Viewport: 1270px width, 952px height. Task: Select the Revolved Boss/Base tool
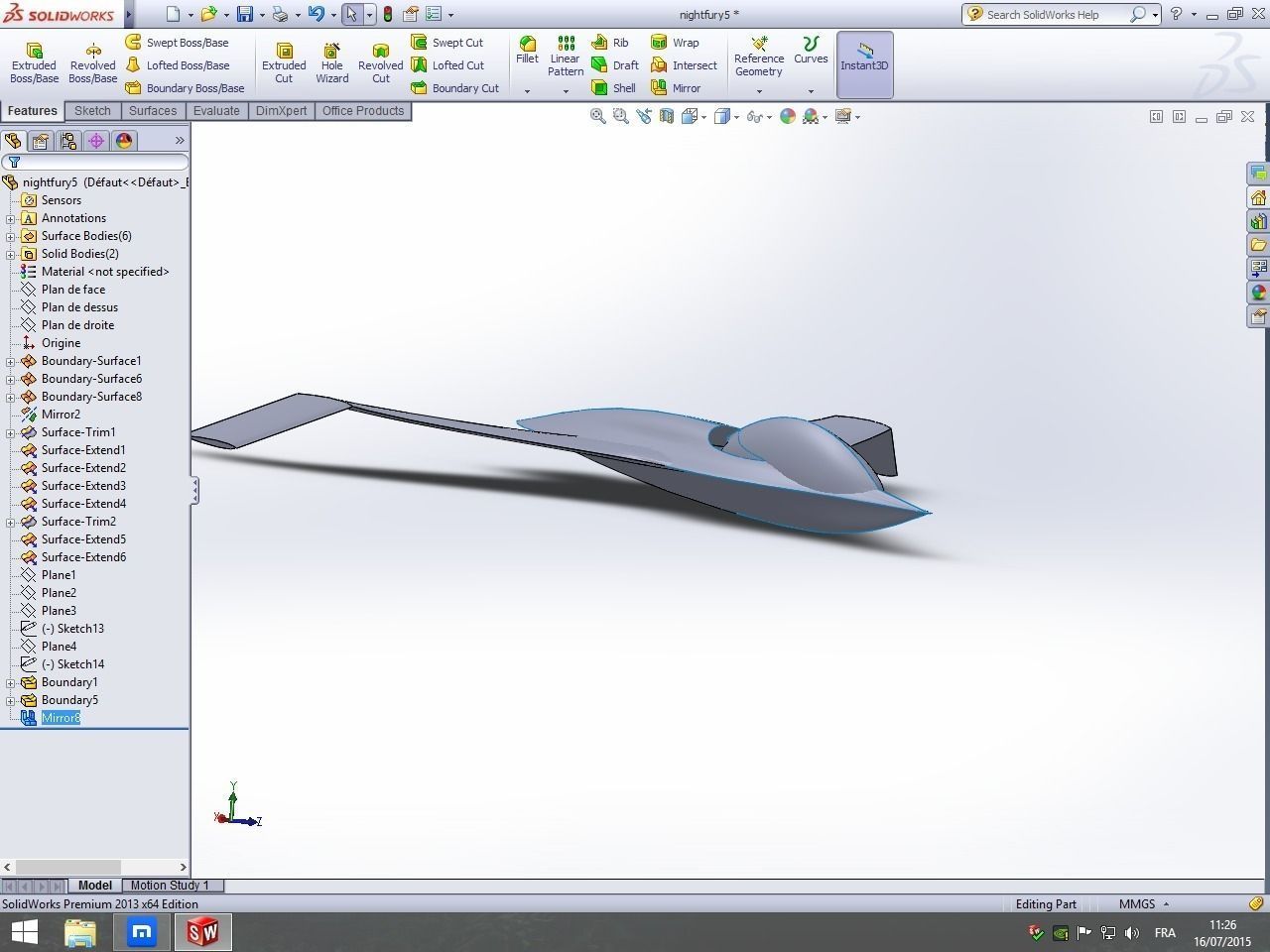tap(92, 63)
